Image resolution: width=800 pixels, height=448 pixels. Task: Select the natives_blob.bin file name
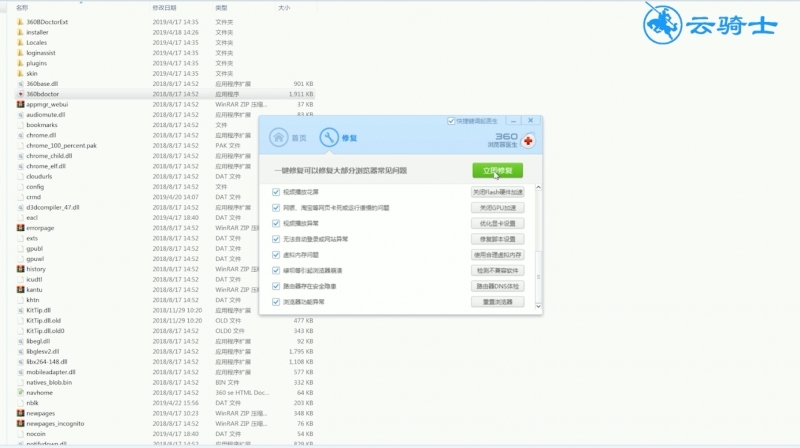click(49, 382)
